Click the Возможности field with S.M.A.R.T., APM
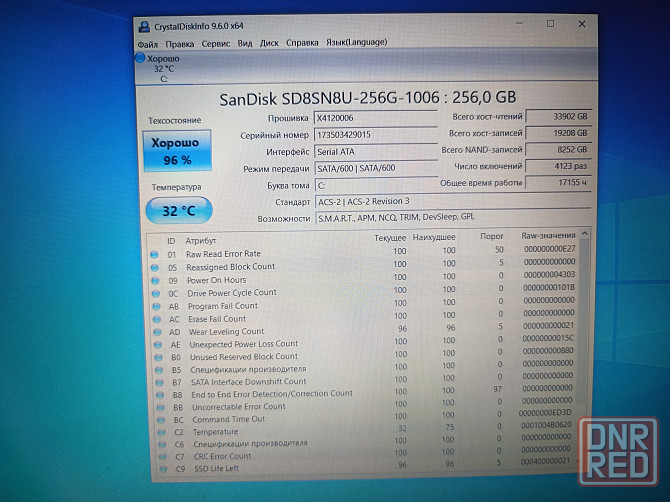Viewport: 670px width, 502px height. 453,217
